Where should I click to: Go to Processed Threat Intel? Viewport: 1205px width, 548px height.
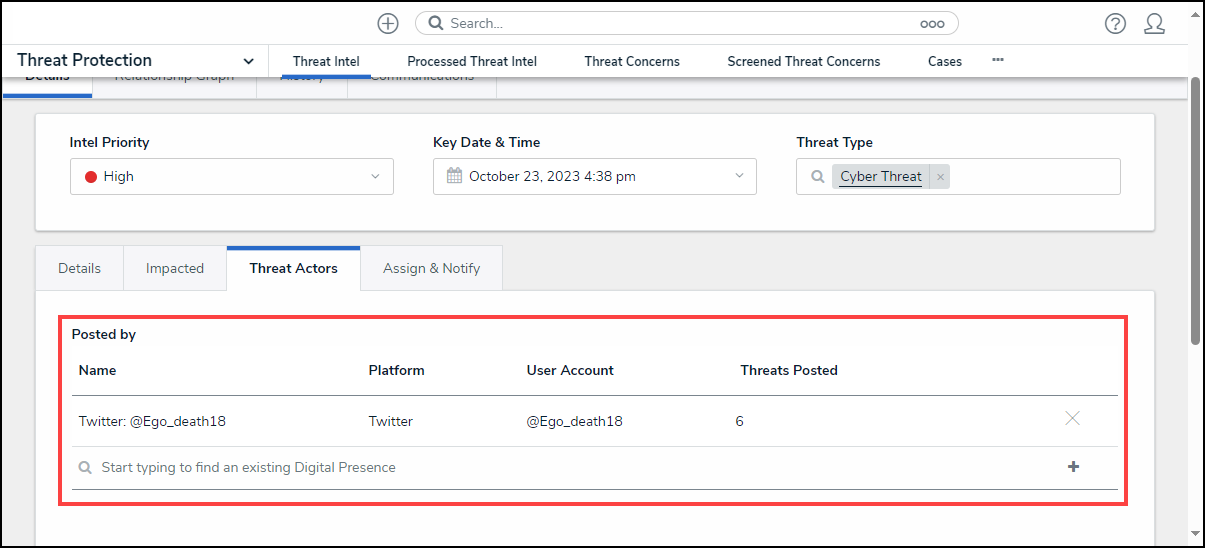(x=472, y=61)
